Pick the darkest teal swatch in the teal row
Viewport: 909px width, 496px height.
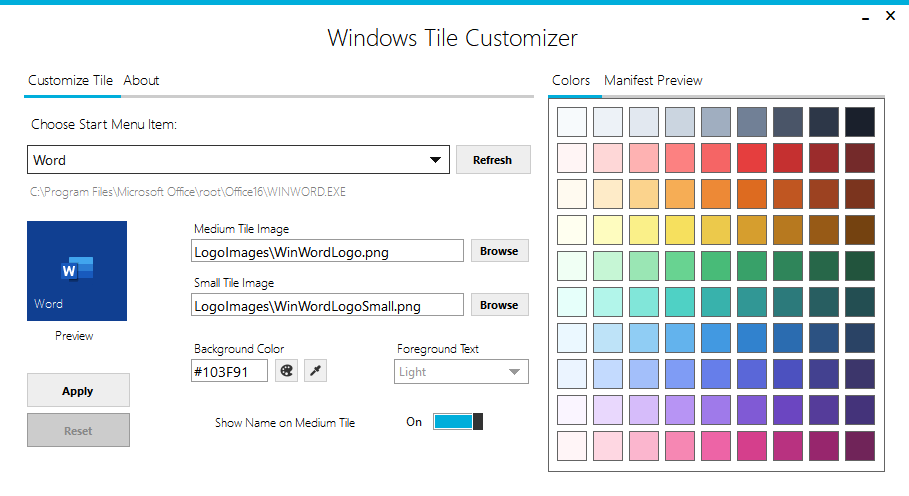860,301
